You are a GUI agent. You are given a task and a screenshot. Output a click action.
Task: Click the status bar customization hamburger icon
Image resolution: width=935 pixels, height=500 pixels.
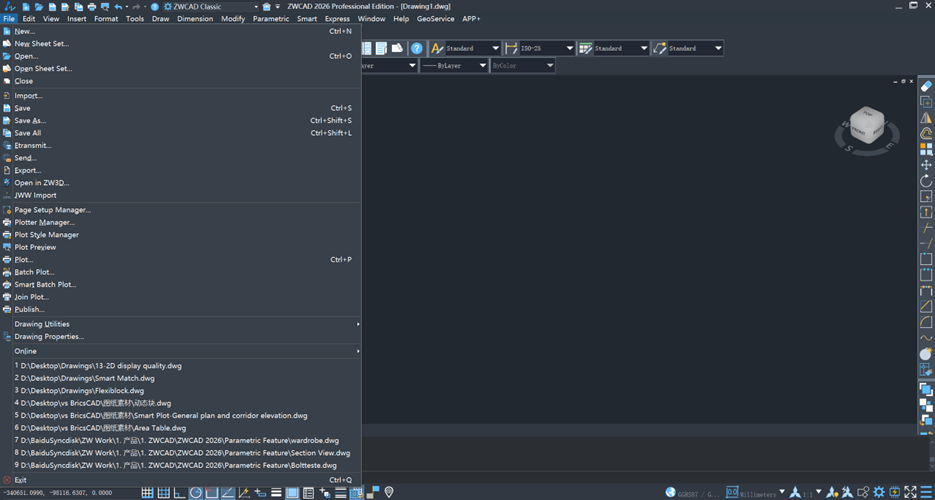(926, 492)
